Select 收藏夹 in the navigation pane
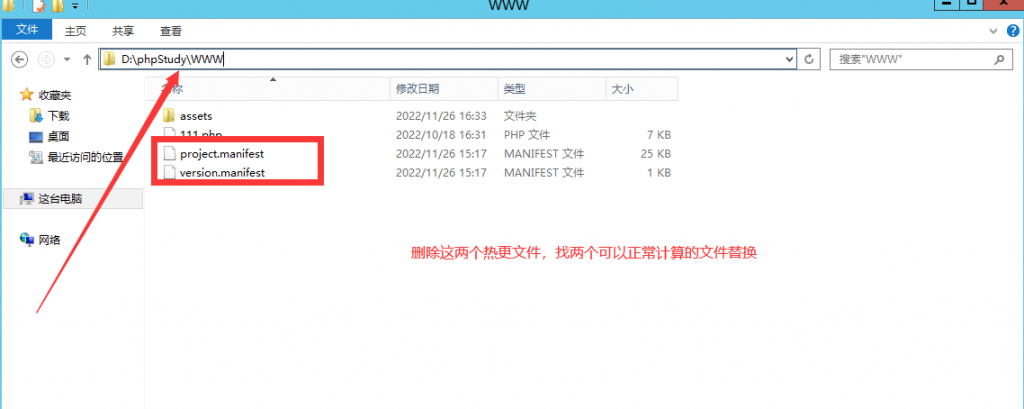 [55, 95]
